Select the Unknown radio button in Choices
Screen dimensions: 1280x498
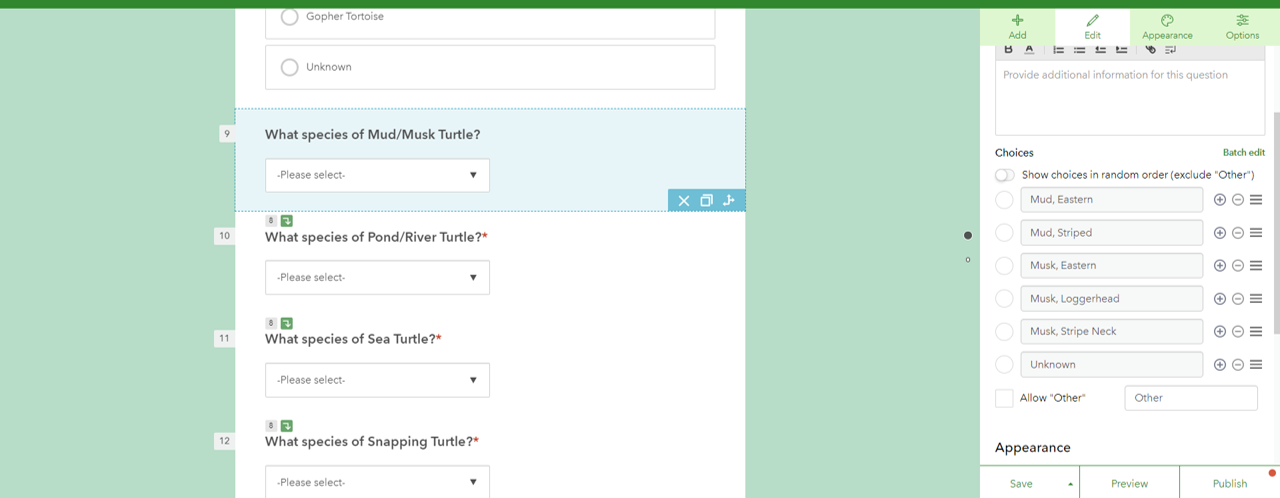1004,365
